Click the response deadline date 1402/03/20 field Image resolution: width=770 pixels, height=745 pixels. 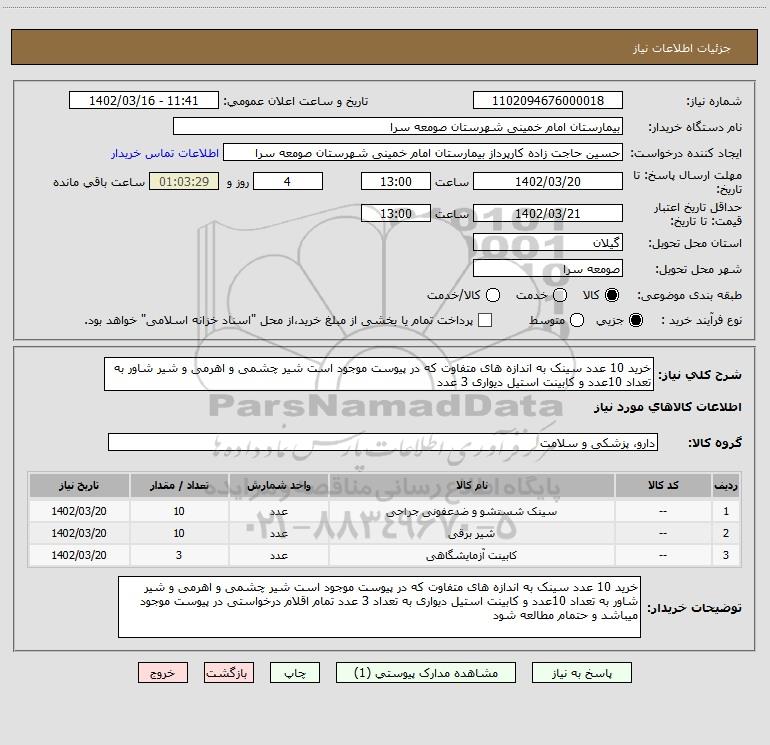pos(548,181)
